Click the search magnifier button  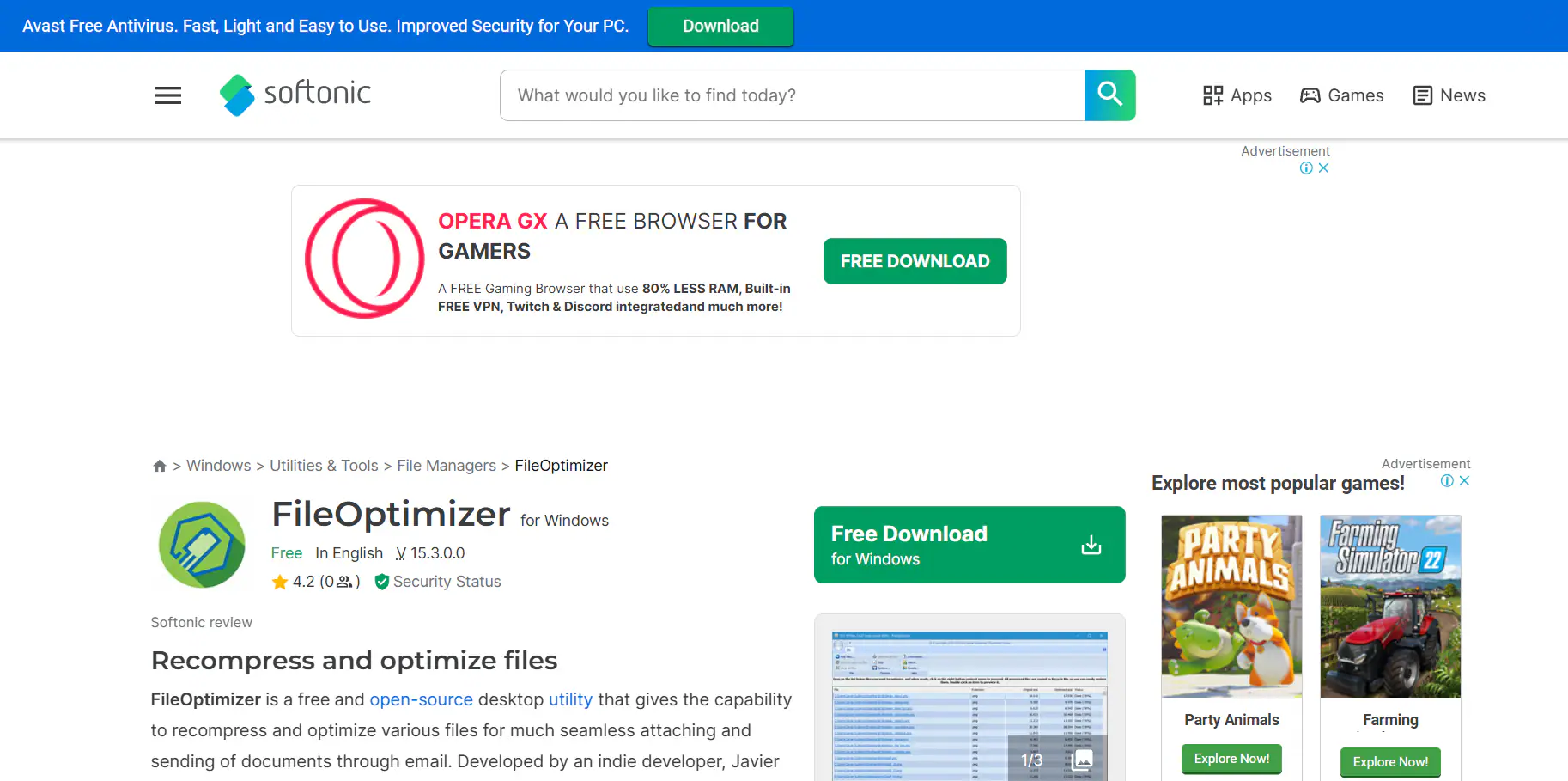pyautogui.click(x=1109, y=95)
